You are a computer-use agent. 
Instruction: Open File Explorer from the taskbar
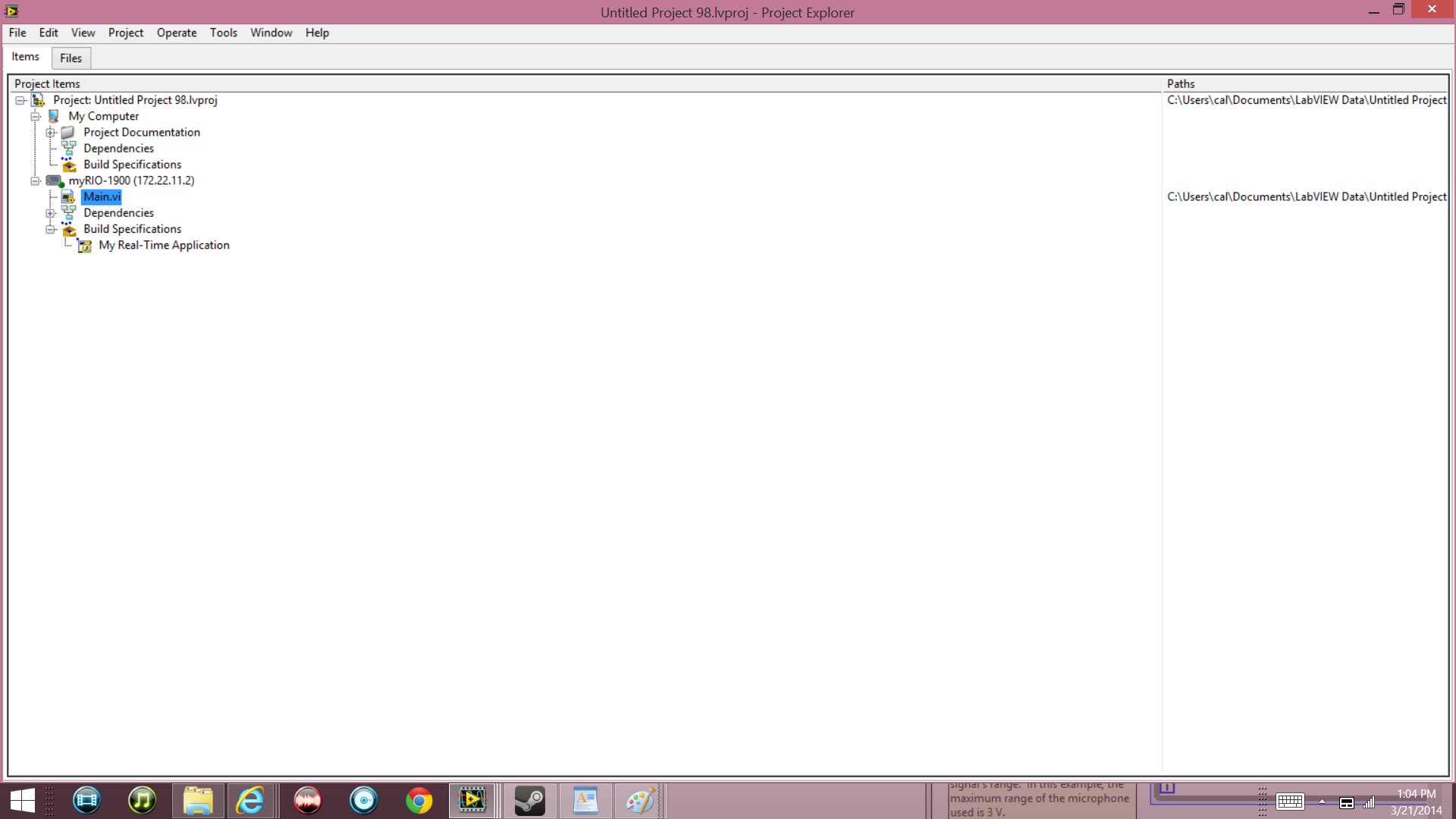click(x=198, y=801)
